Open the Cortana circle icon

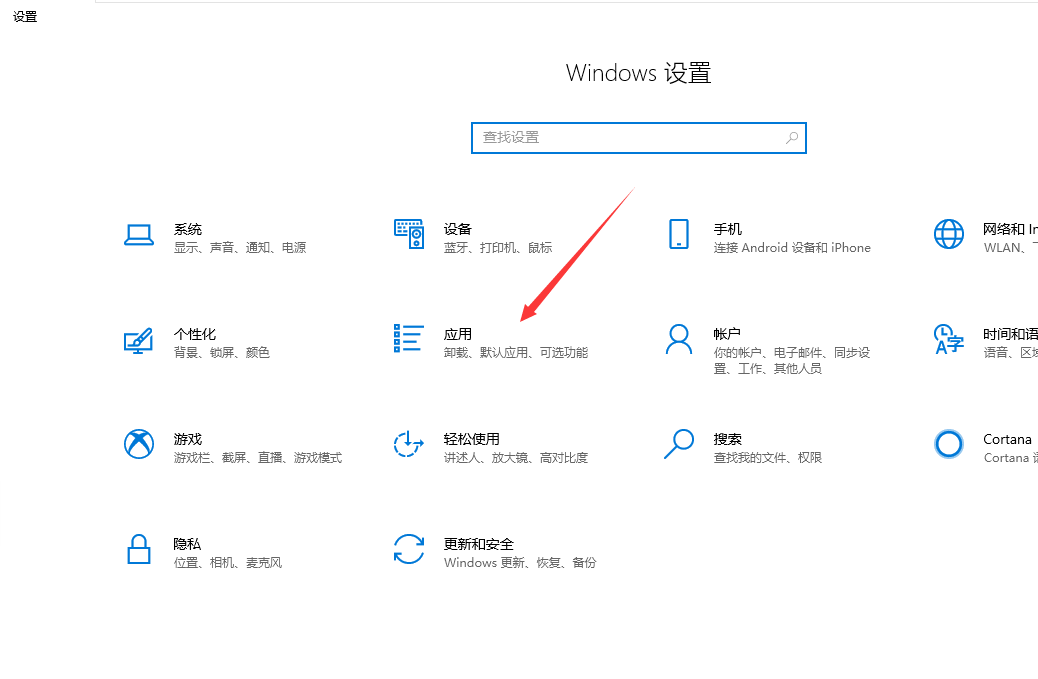tap(948, 444)
